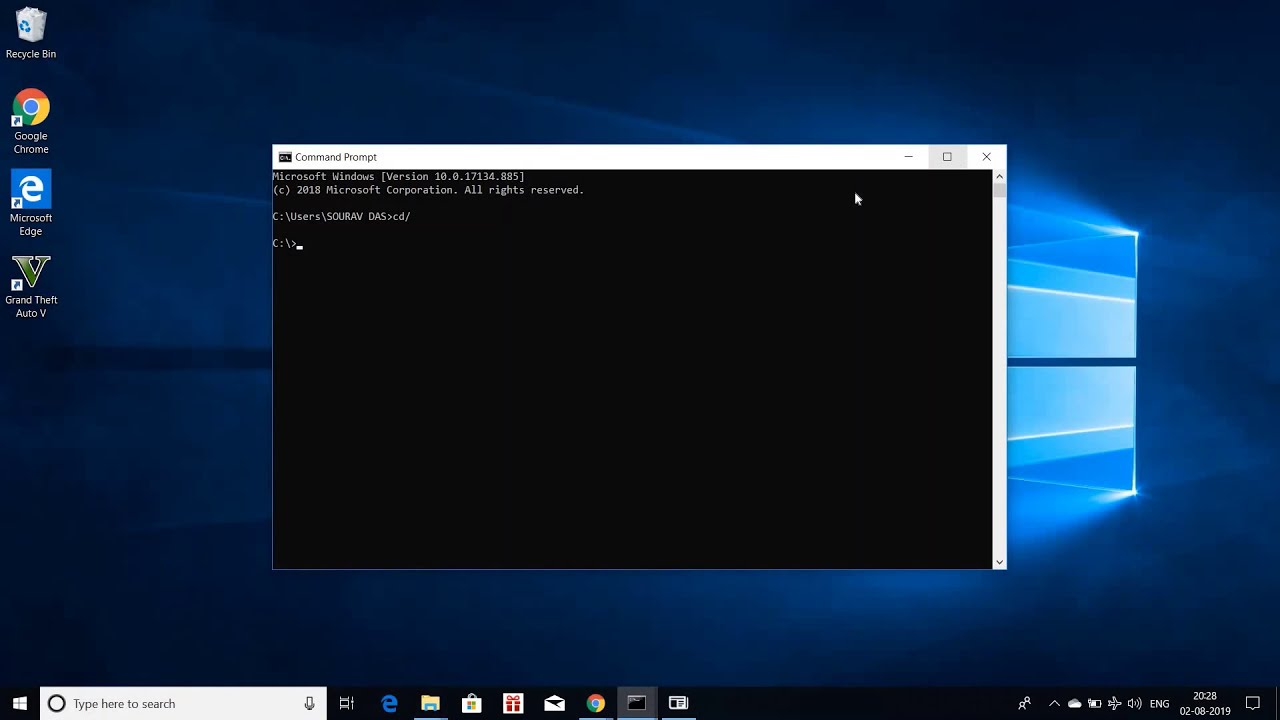Viewport: 1280px width, 720px height.
Task: Open the Mail app from the taskbar
Action: point(554,703)
